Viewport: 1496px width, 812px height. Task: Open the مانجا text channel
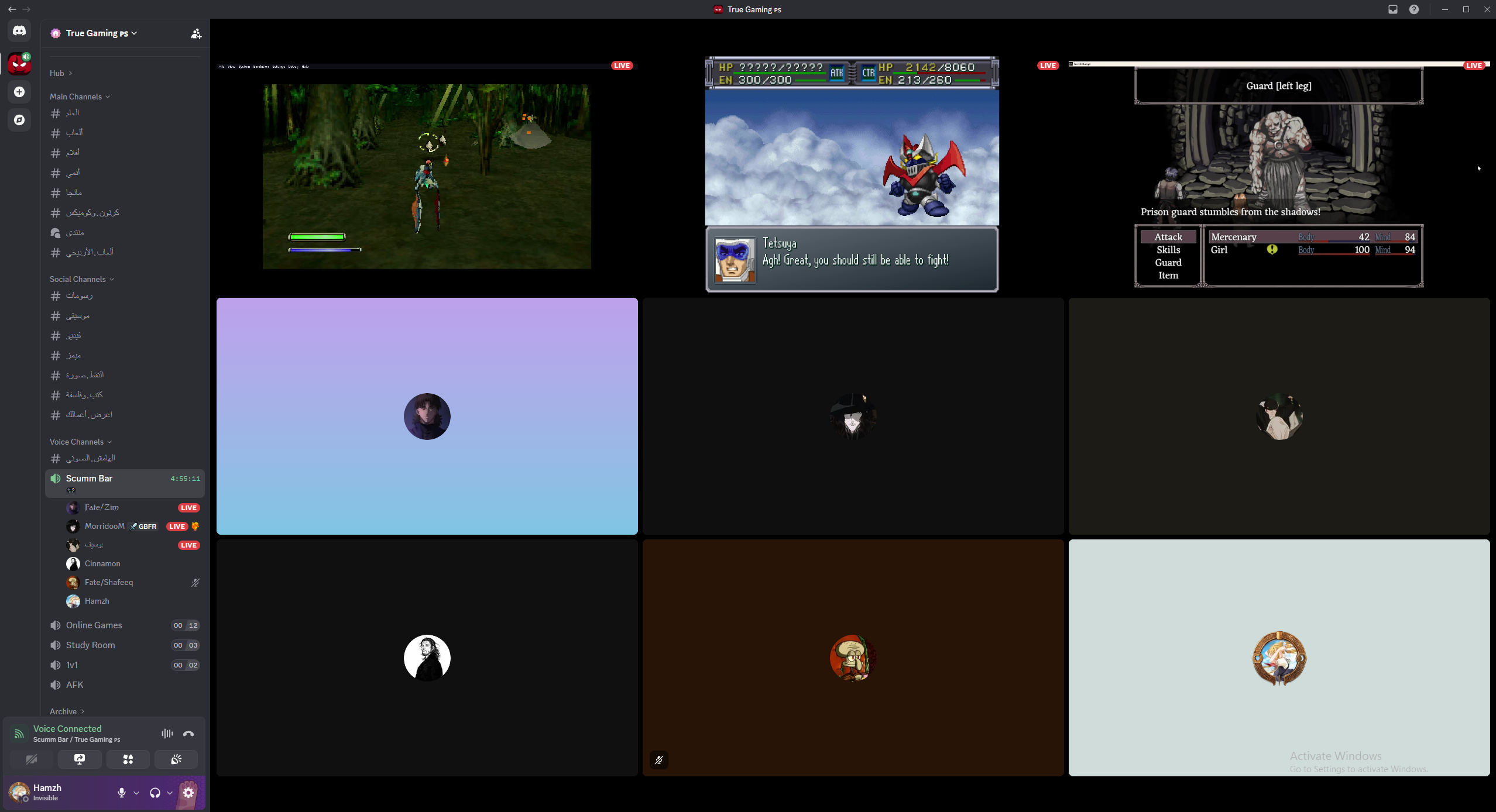[125, 192]
